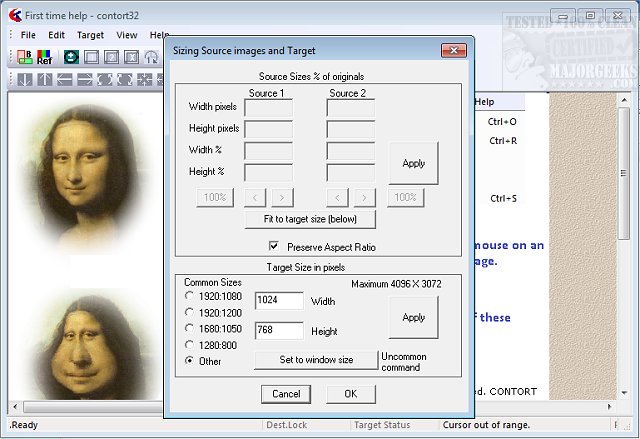Image resolution: width=640 pixels, height=439 pixels.
Task: Choose the 1680:1050 radio option
Action: pyautogui.click(x=189, y=328)
